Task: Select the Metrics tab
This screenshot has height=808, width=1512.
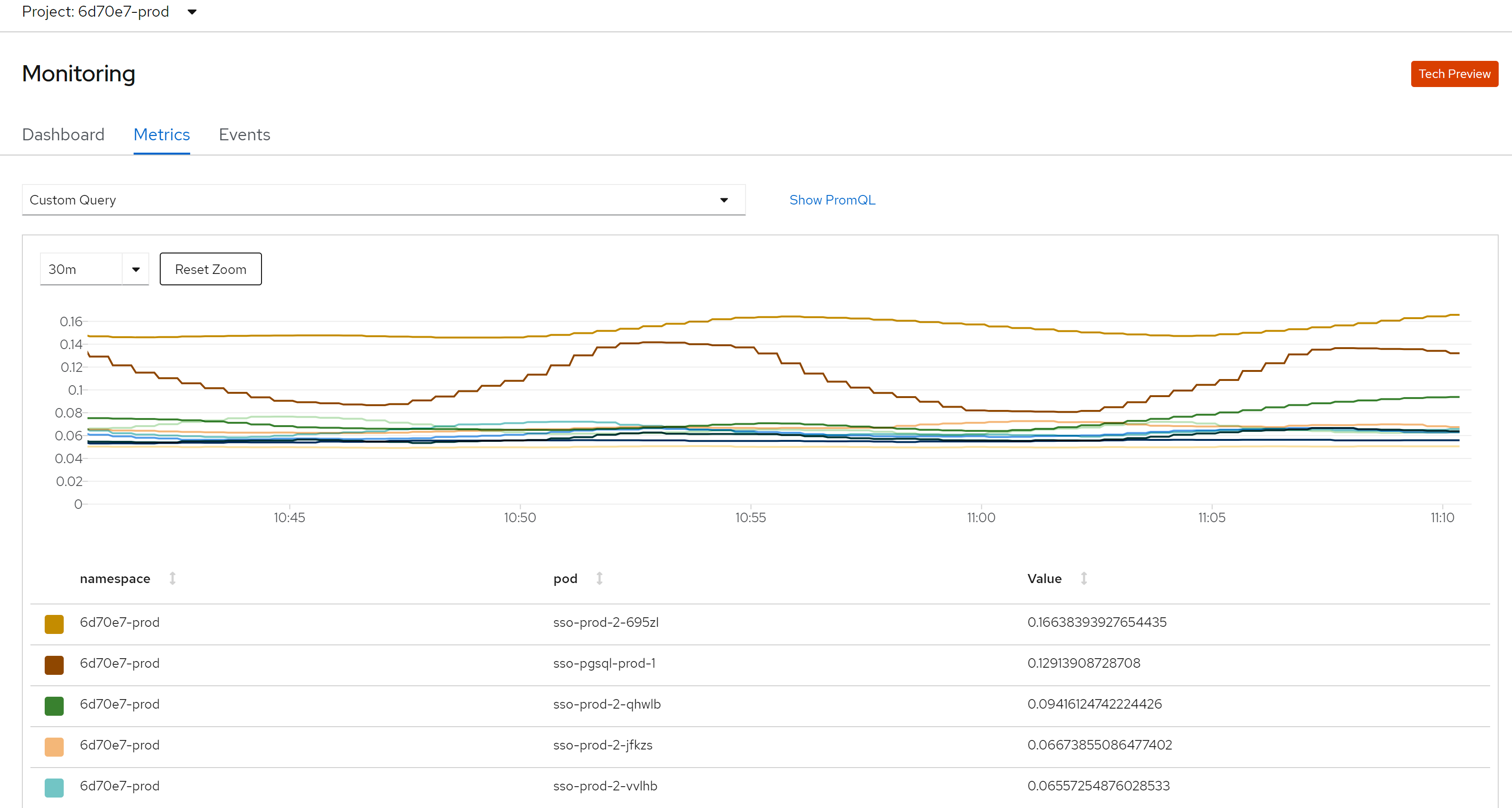Action: 161,135
